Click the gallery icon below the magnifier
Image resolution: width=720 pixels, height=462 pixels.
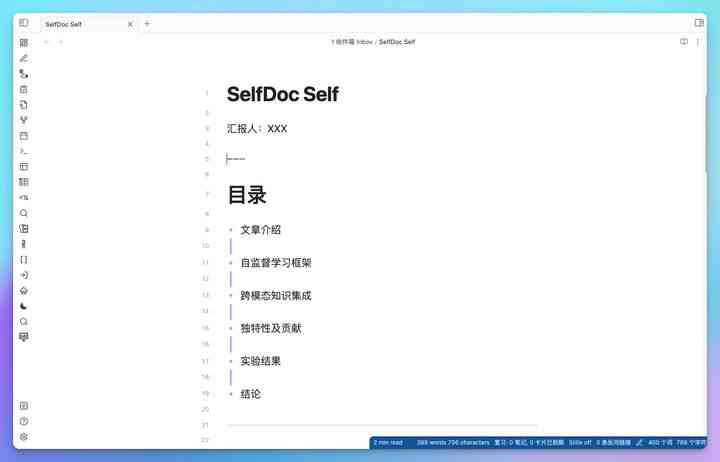pyautogui.click(x=24, y=229)
